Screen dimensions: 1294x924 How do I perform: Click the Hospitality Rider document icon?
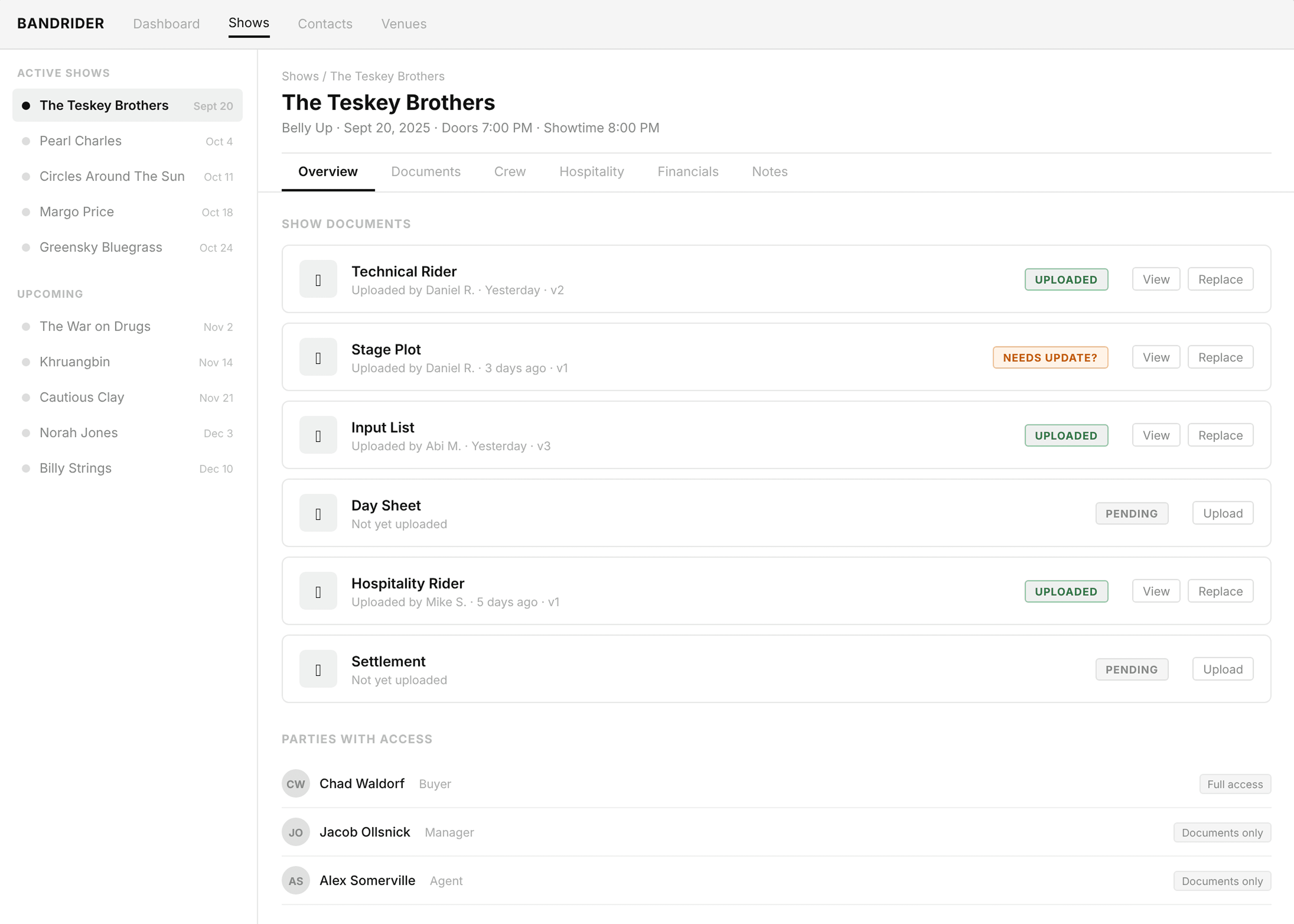pyautogui.click(x=318, y=591)
